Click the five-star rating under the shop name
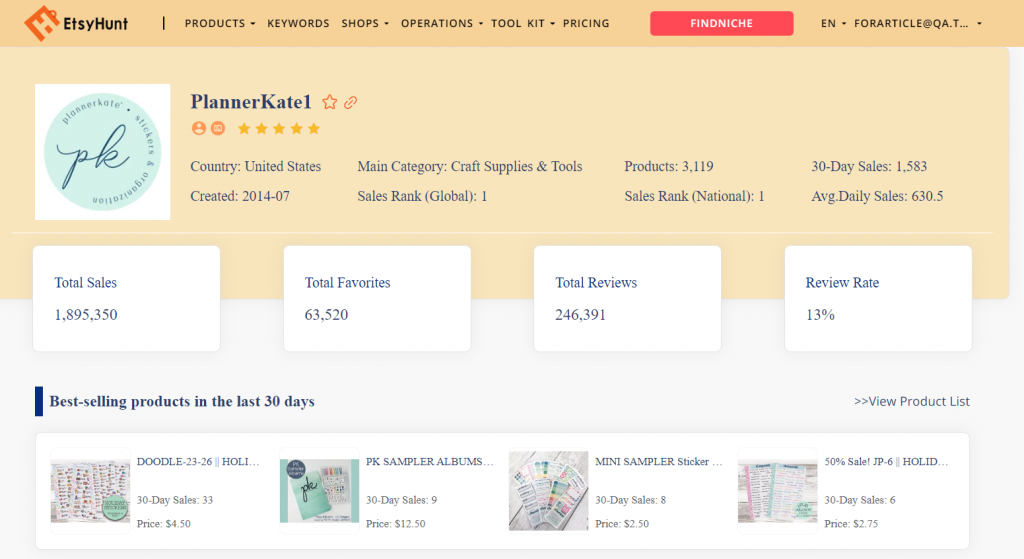 [279, 128]
